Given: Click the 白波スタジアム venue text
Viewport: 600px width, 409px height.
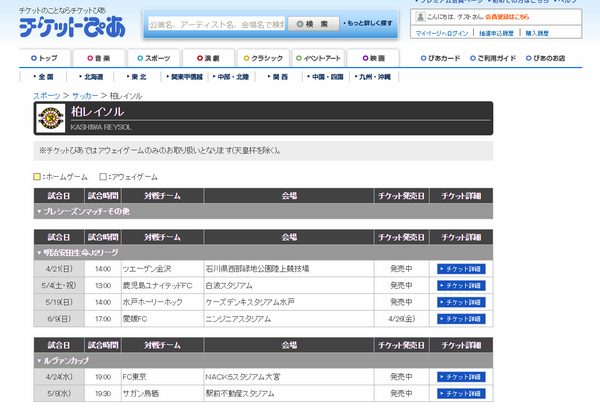Looking at the screenshot, I should 229,286.
